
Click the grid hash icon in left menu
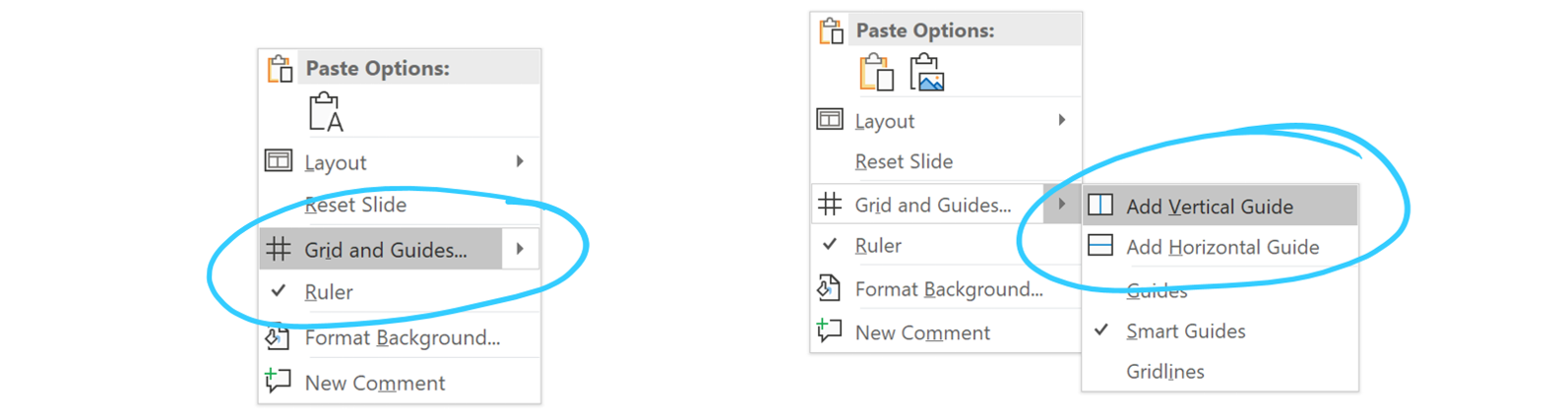pyautogui.click(x=279, y=249)
